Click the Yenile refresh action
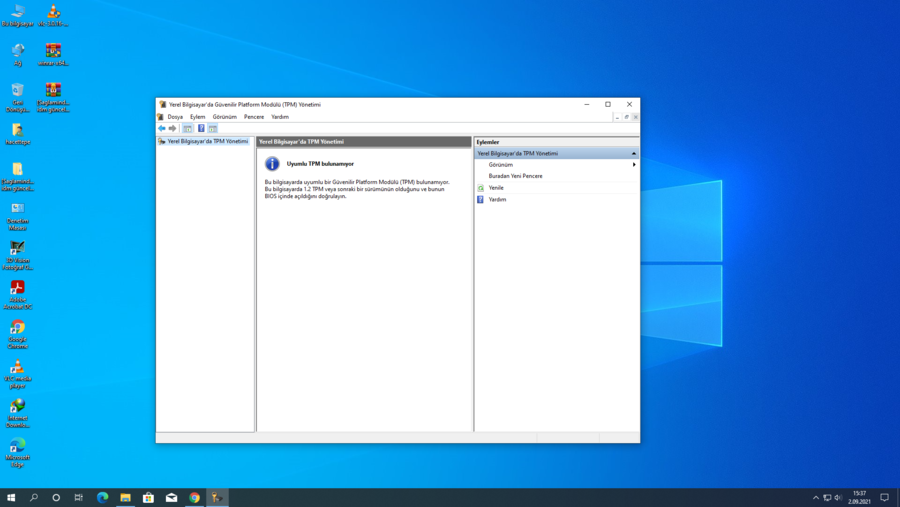900x507 pixels. pos(496,188)
